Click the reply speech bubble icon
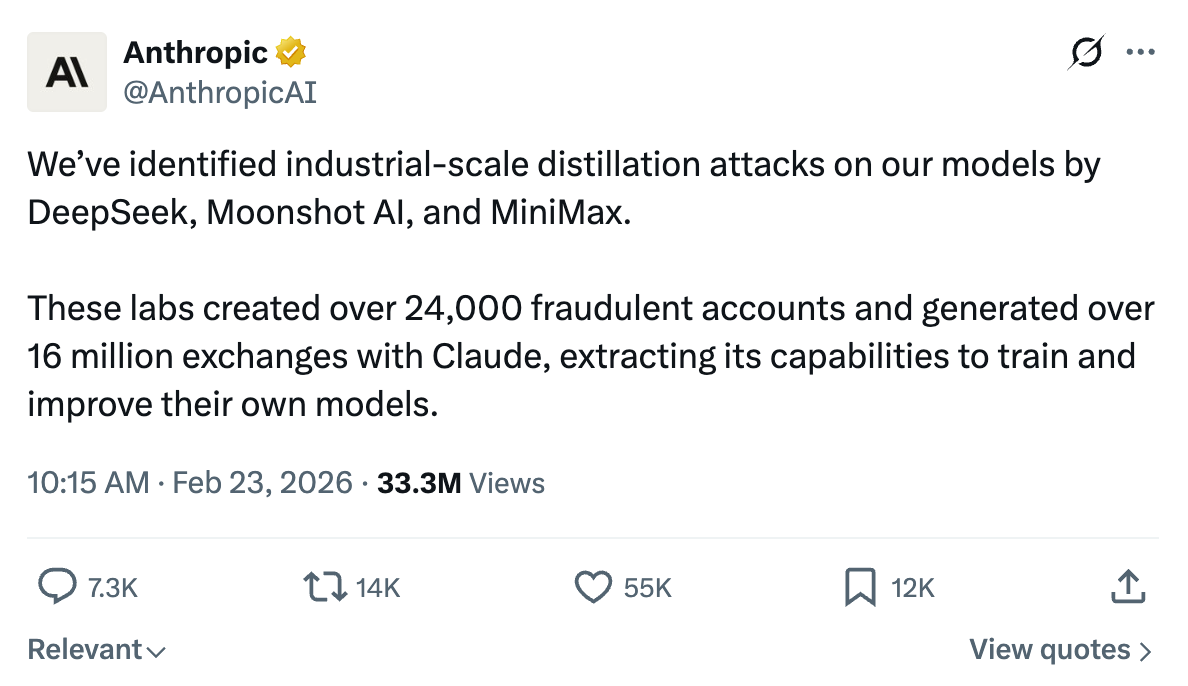 tap(57, 587)
